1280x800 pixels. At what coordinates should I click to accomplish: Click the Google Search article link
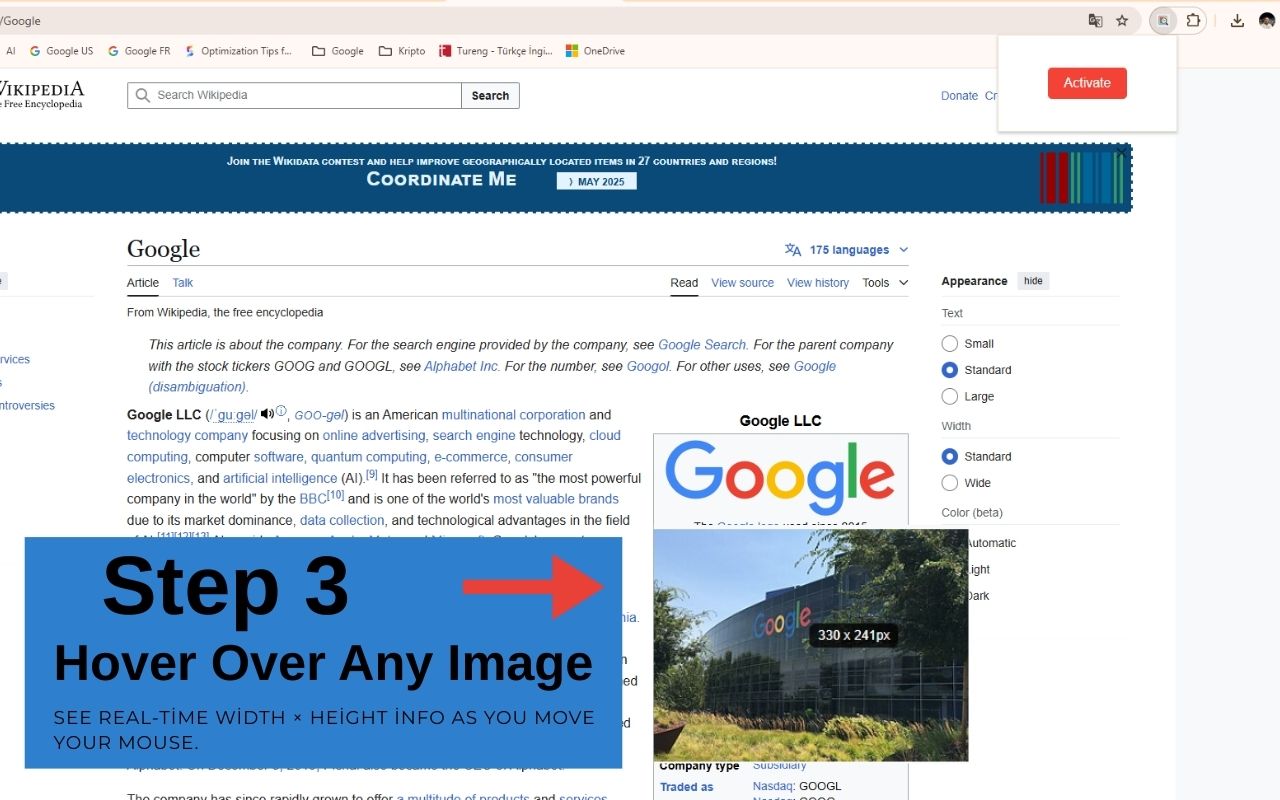pos(702,345)
